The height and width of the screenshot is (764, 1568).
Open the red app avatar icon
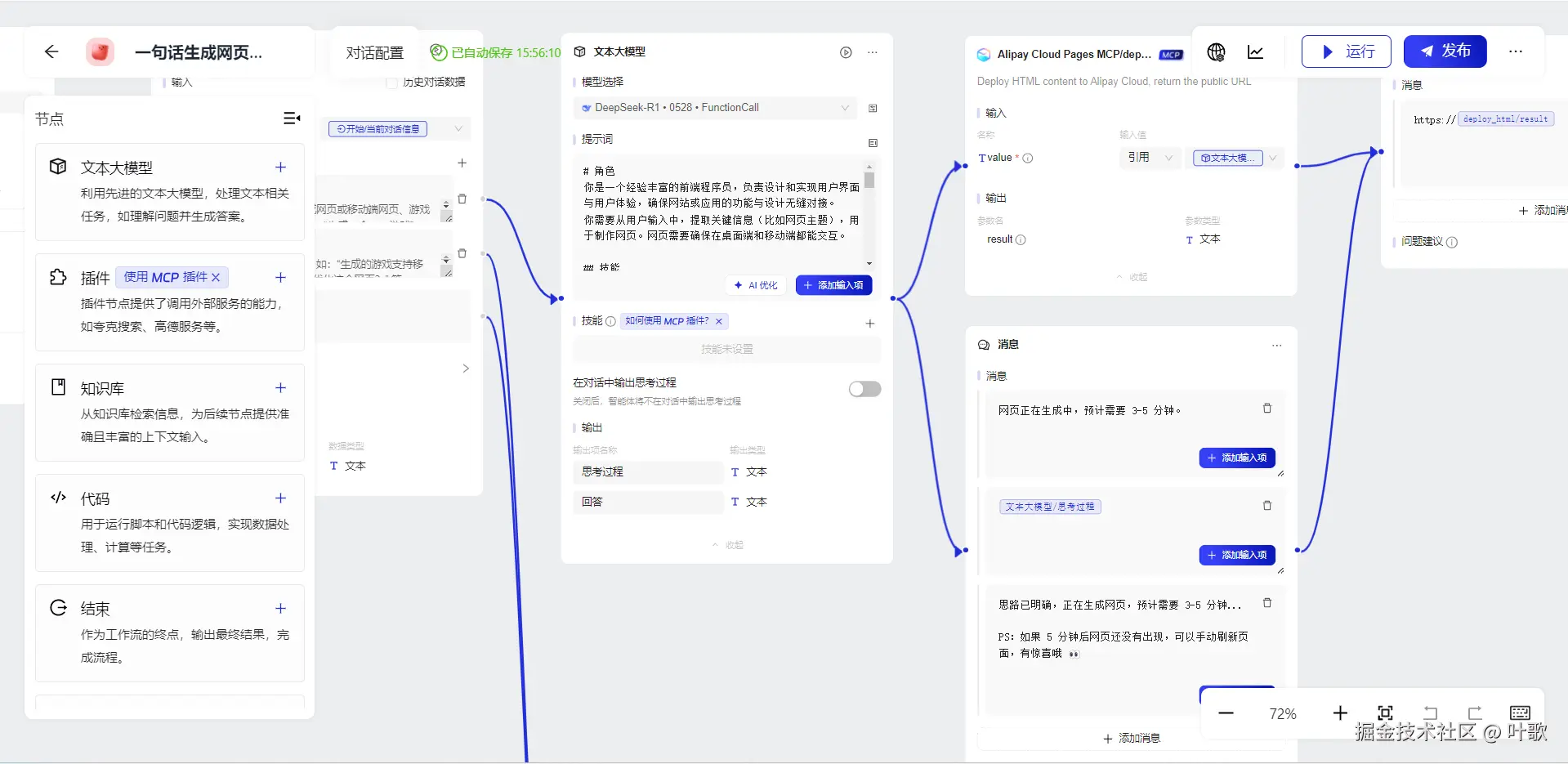pos(100,52)
